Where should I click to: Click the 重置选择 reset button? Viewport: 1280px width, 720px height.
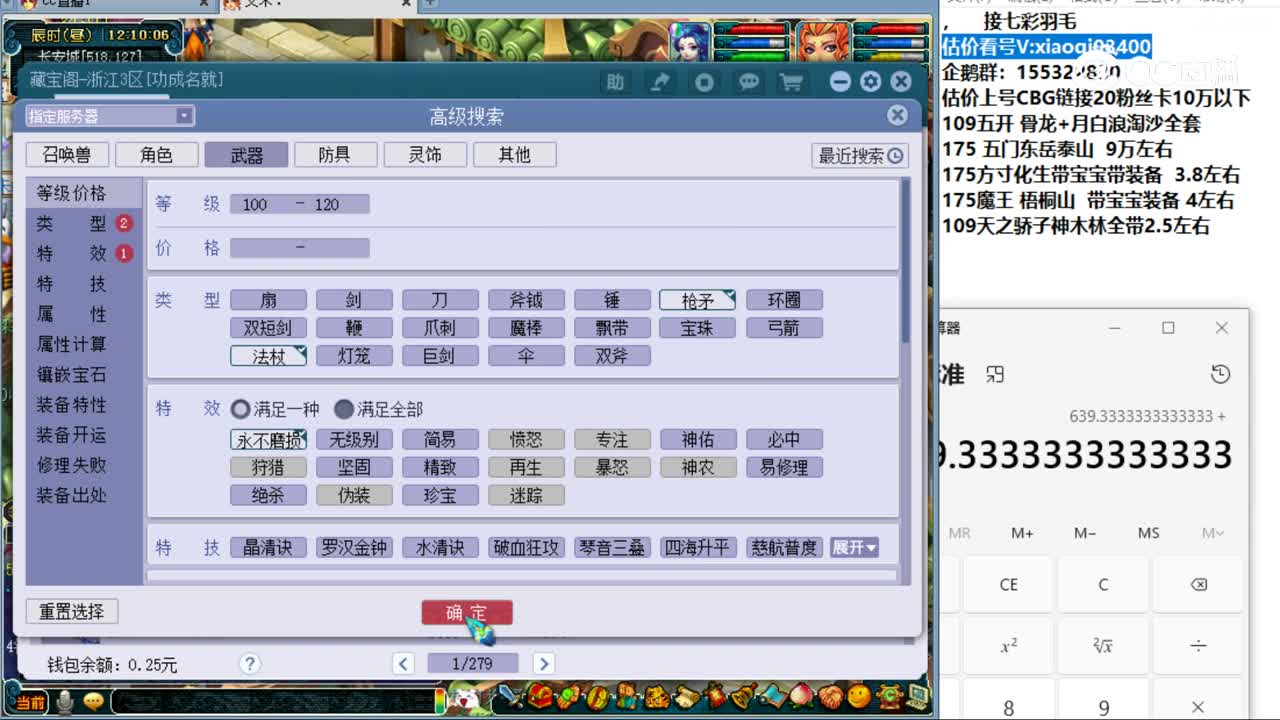point(72,611)
